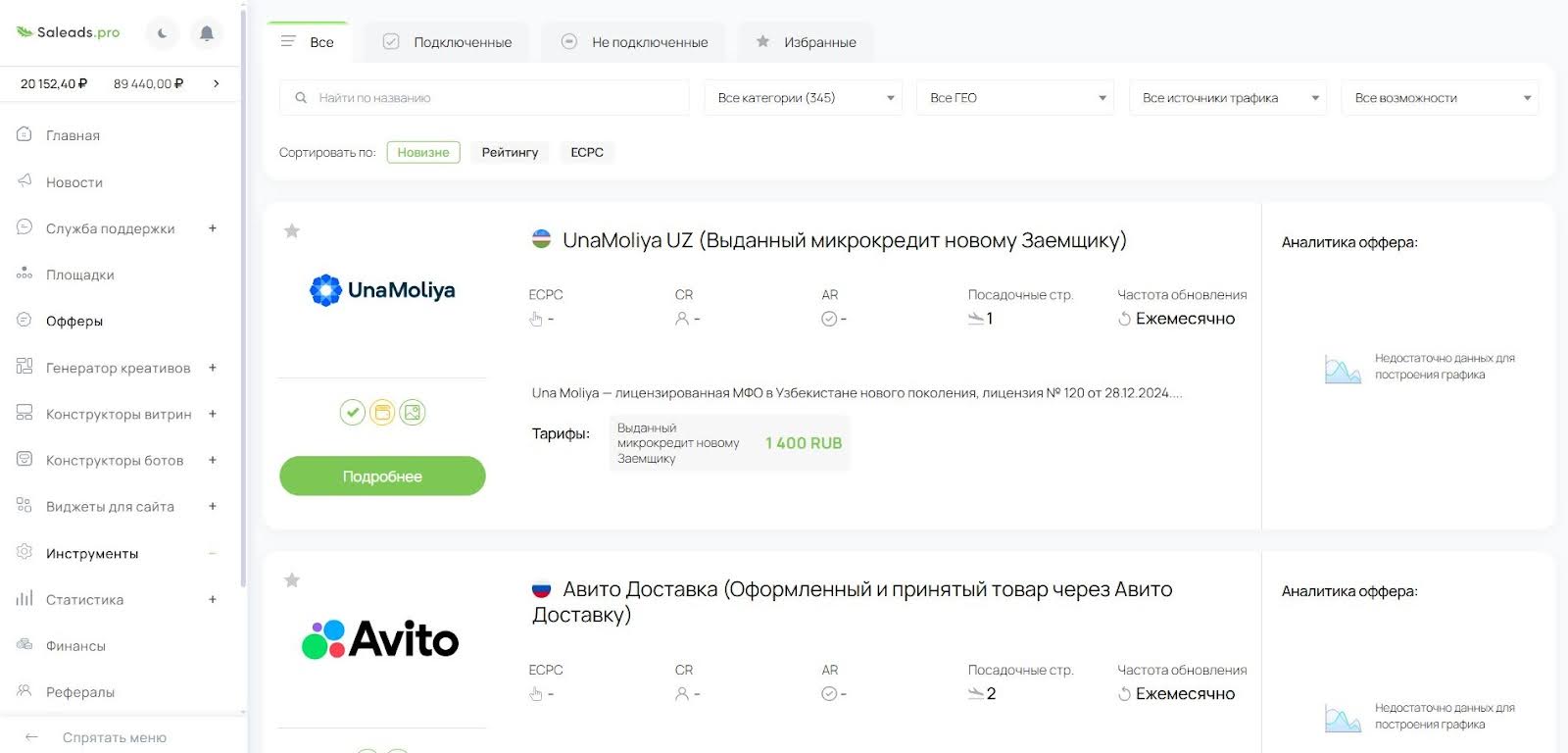Switch to Все tab
Viewport: 1568px width, 753px height.
tap(308, 42)
